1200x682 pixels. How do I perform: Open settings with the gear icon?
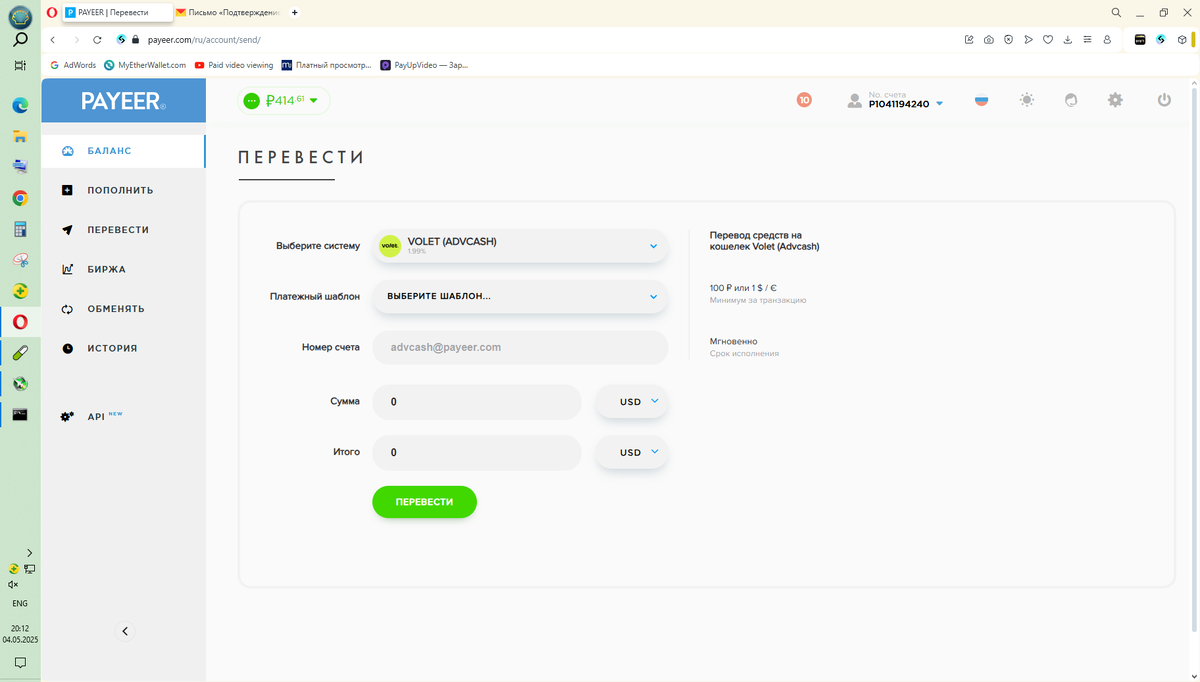[x=1115, y=100]
